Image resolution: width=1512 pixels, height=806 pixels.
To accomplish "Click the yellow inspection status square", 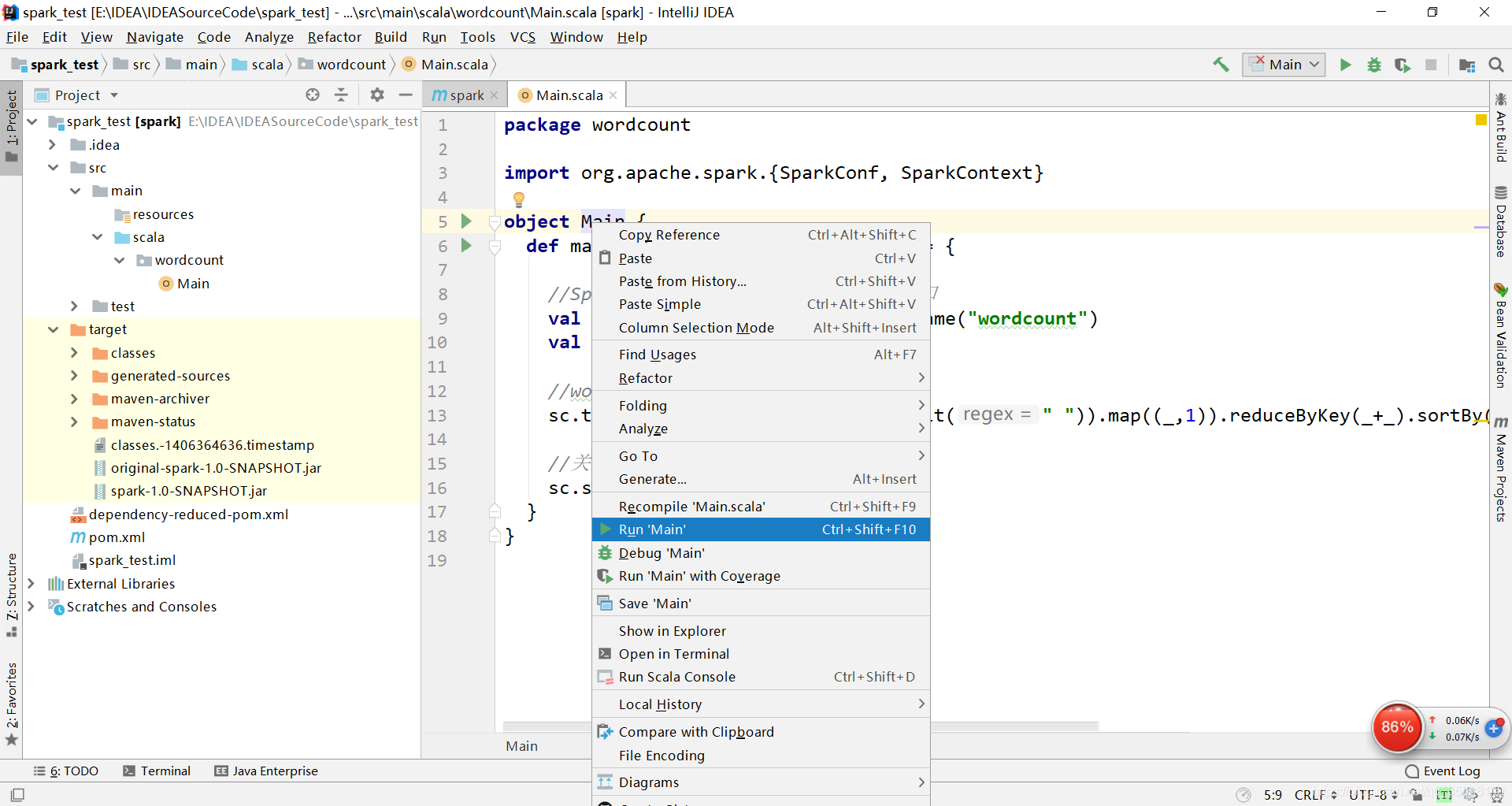I will [x=1480, y=120].
